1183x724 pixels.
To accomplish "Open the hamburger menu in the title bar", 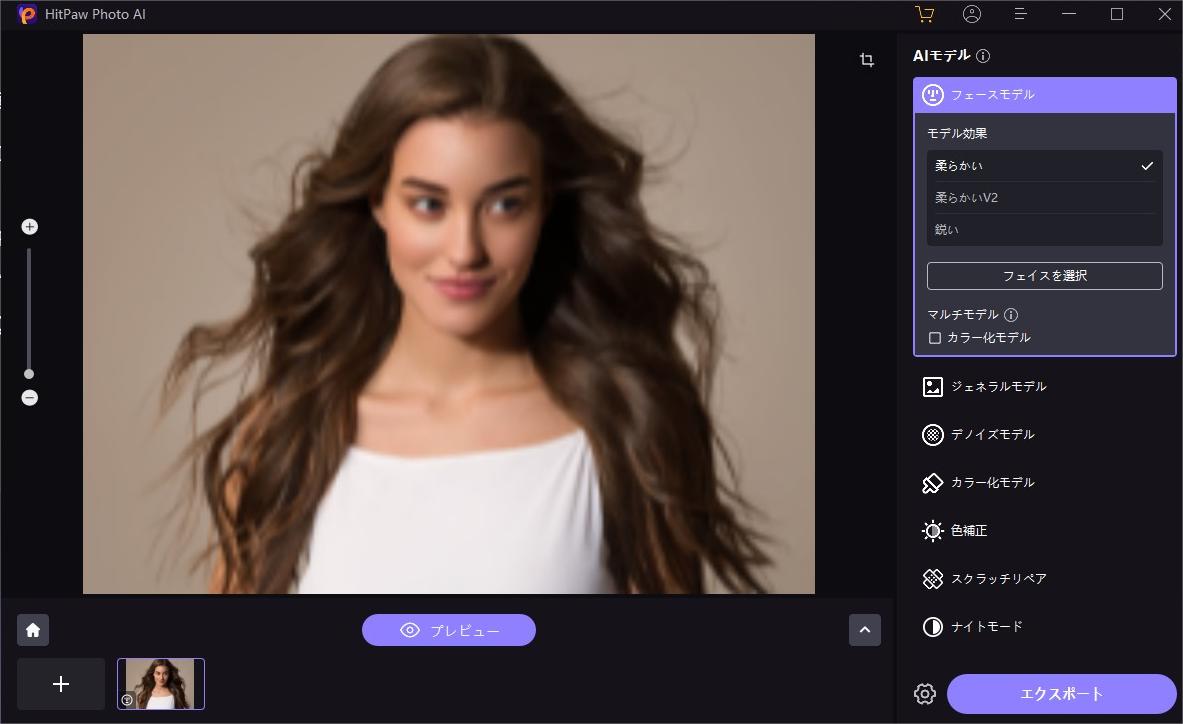I will click(1019, 14).
